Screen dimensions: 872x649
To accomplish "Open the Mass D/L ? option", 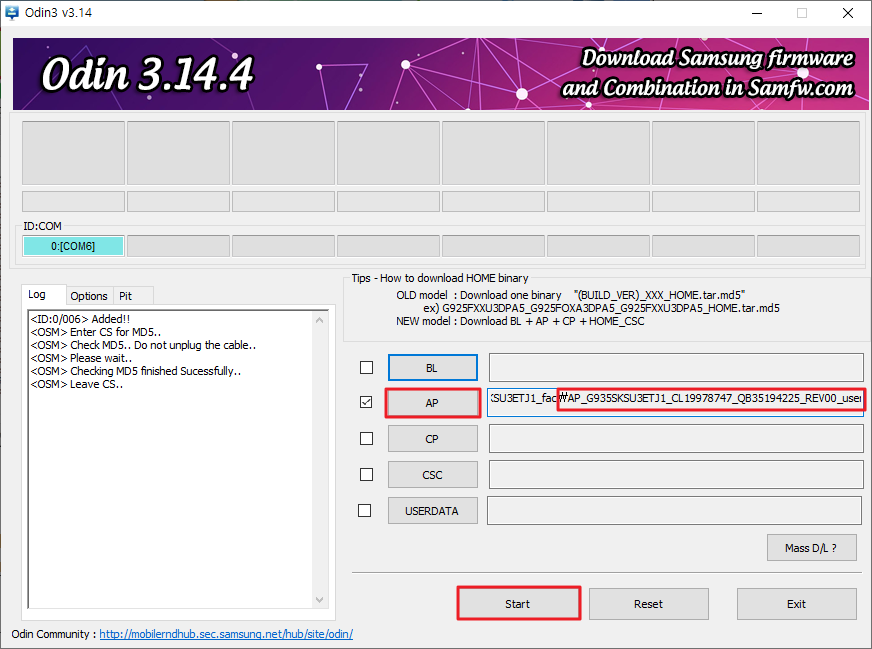I will [x=811, y=548].
